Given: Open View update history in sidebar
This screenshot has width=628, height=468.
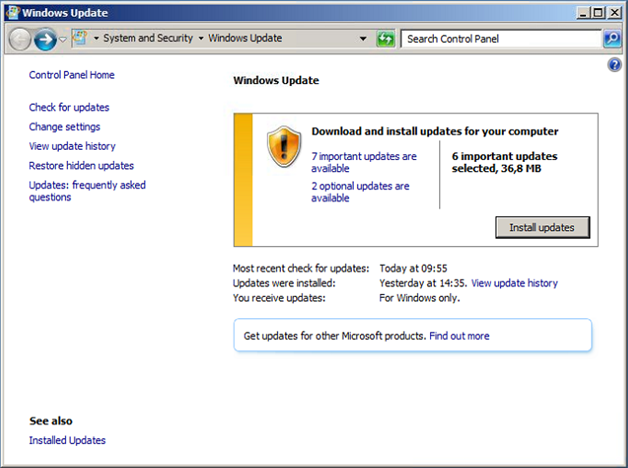Looking at the screenshot, I should pyautogui.click(x=72, y=146).
